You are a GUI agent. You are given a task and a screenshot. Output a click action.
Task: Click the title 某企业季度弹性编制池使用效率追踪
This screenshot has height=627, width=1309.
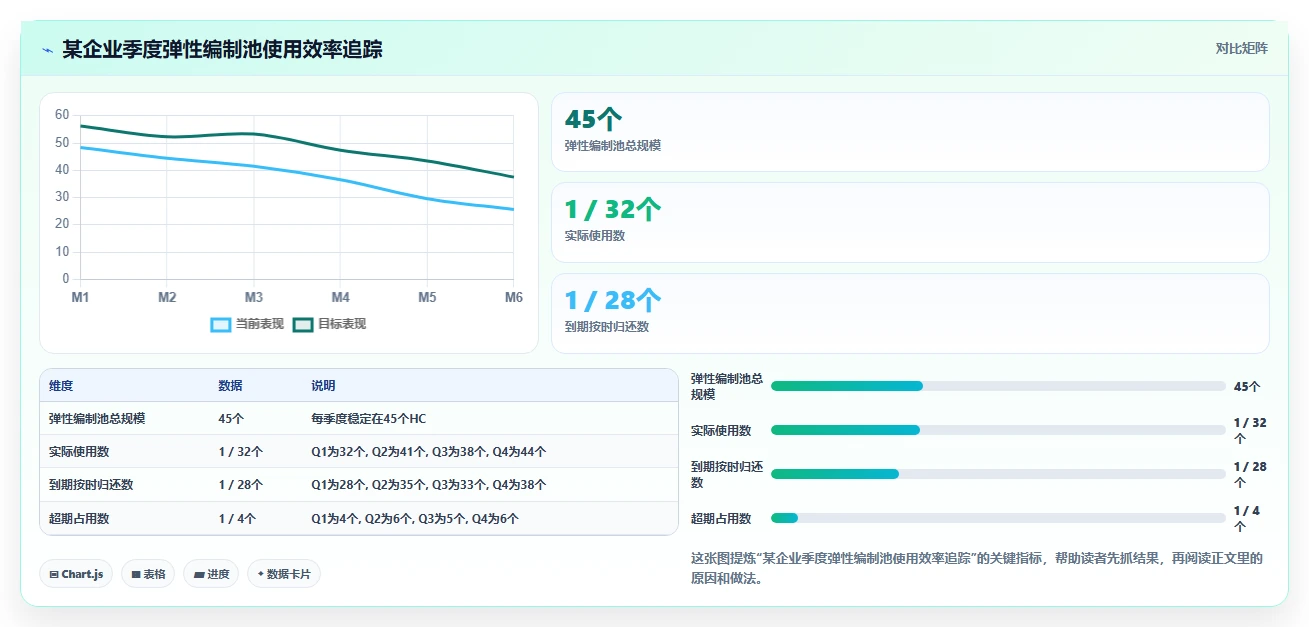pos(222,49)
